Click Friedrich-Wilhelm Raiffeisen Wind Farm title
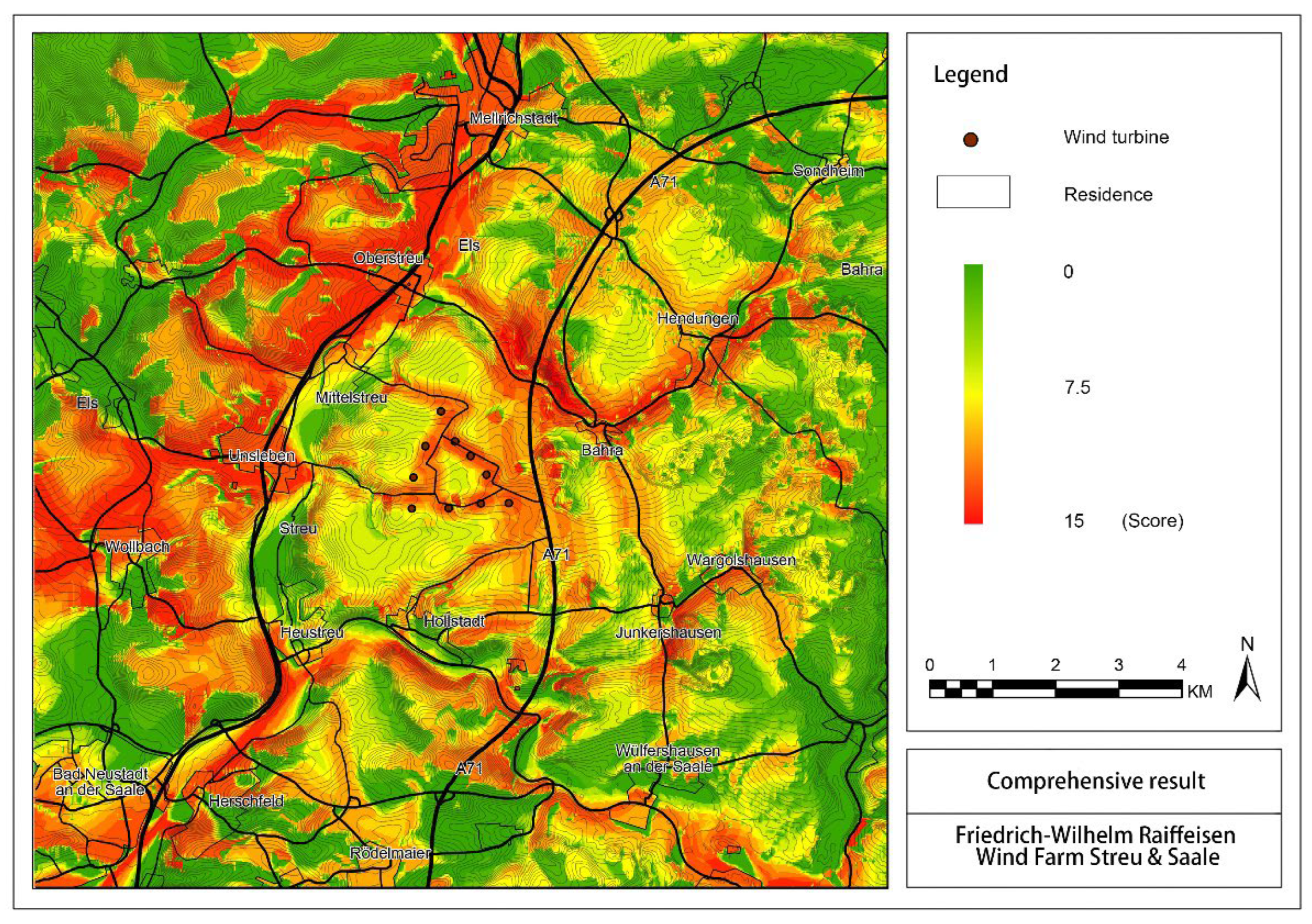1312x924 pixels. pos(1095,846)
